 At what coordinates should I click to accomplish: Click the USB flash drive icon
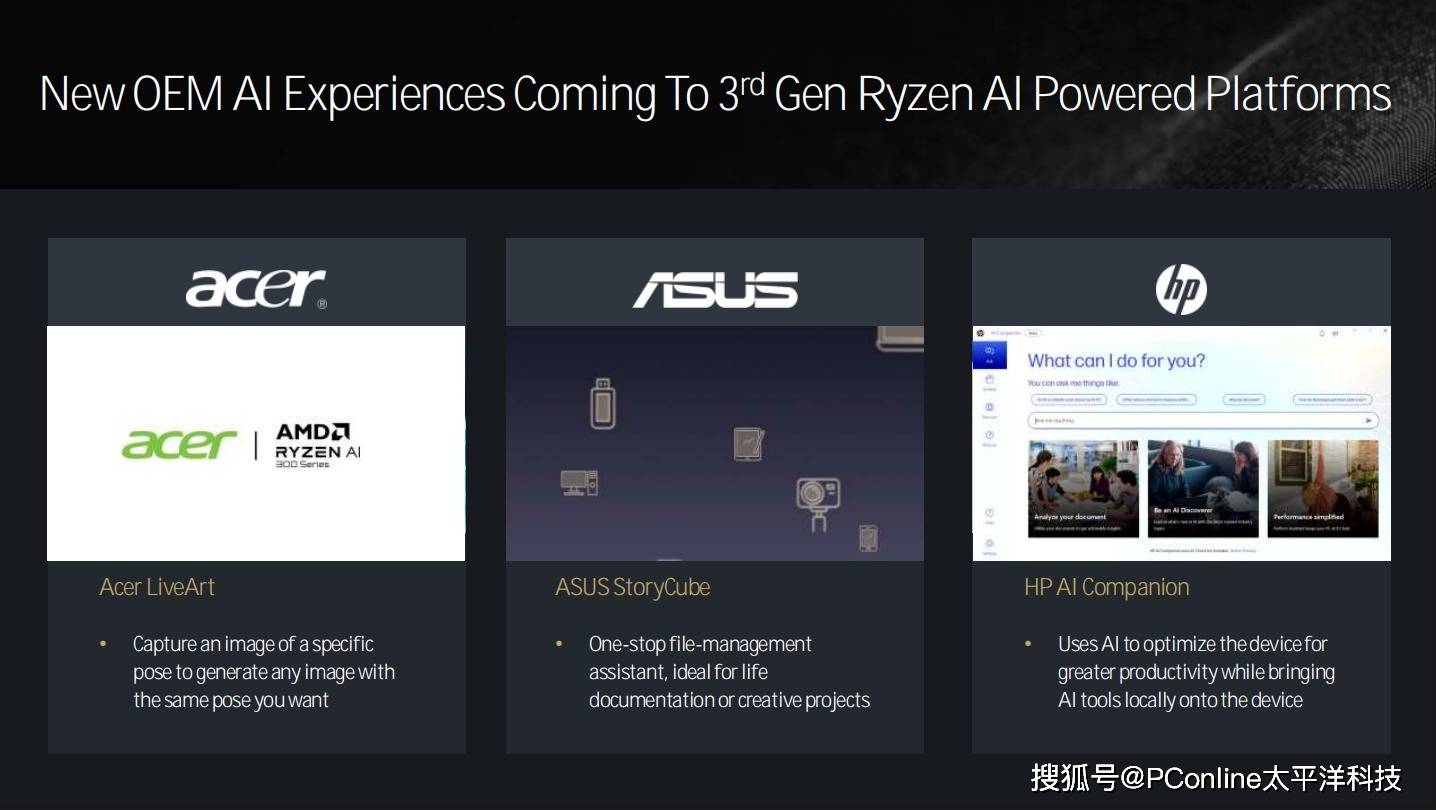click(602, 403)
